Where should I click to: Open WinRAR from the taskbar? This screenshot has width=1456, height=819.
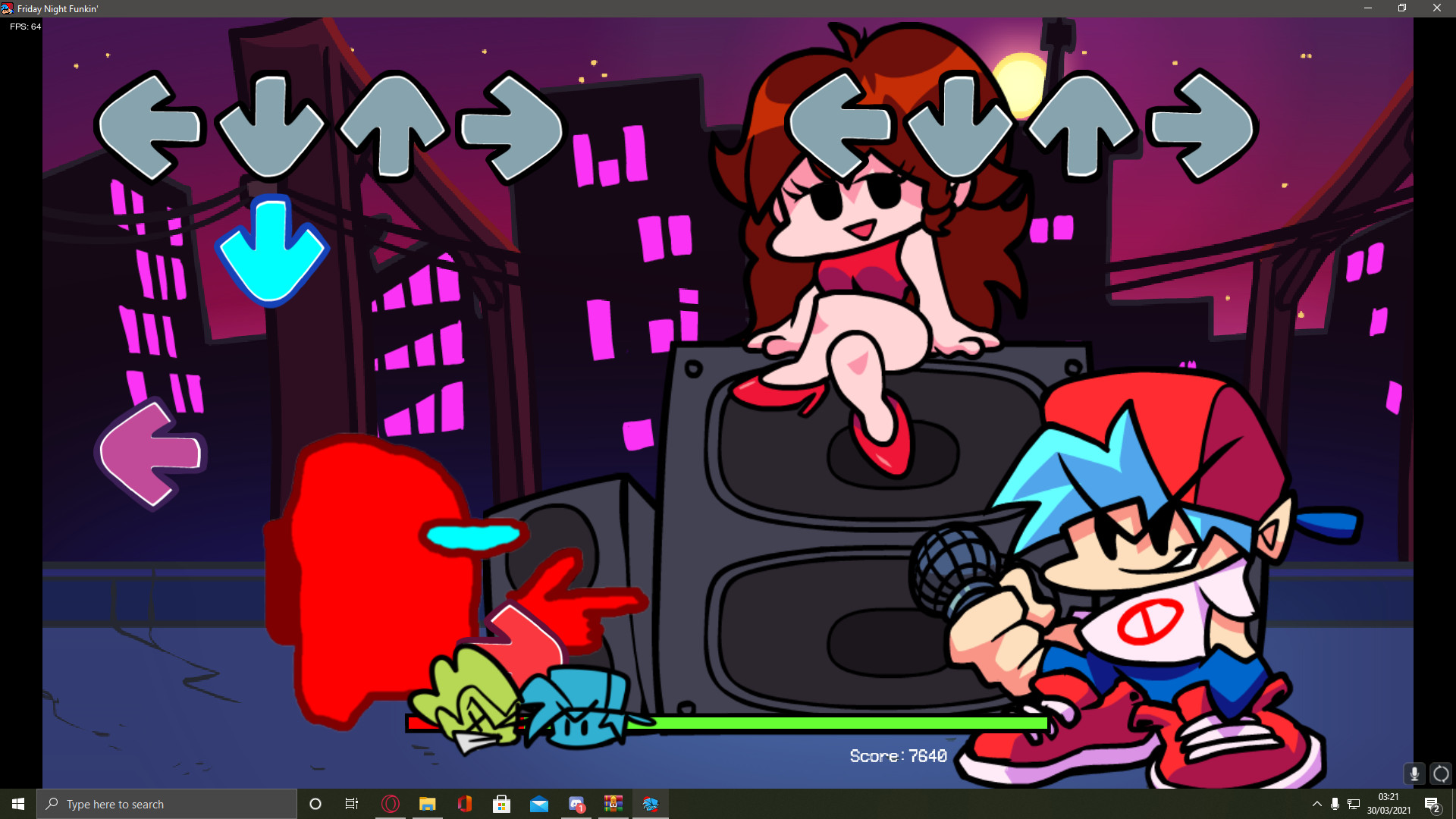coord(612,804)
